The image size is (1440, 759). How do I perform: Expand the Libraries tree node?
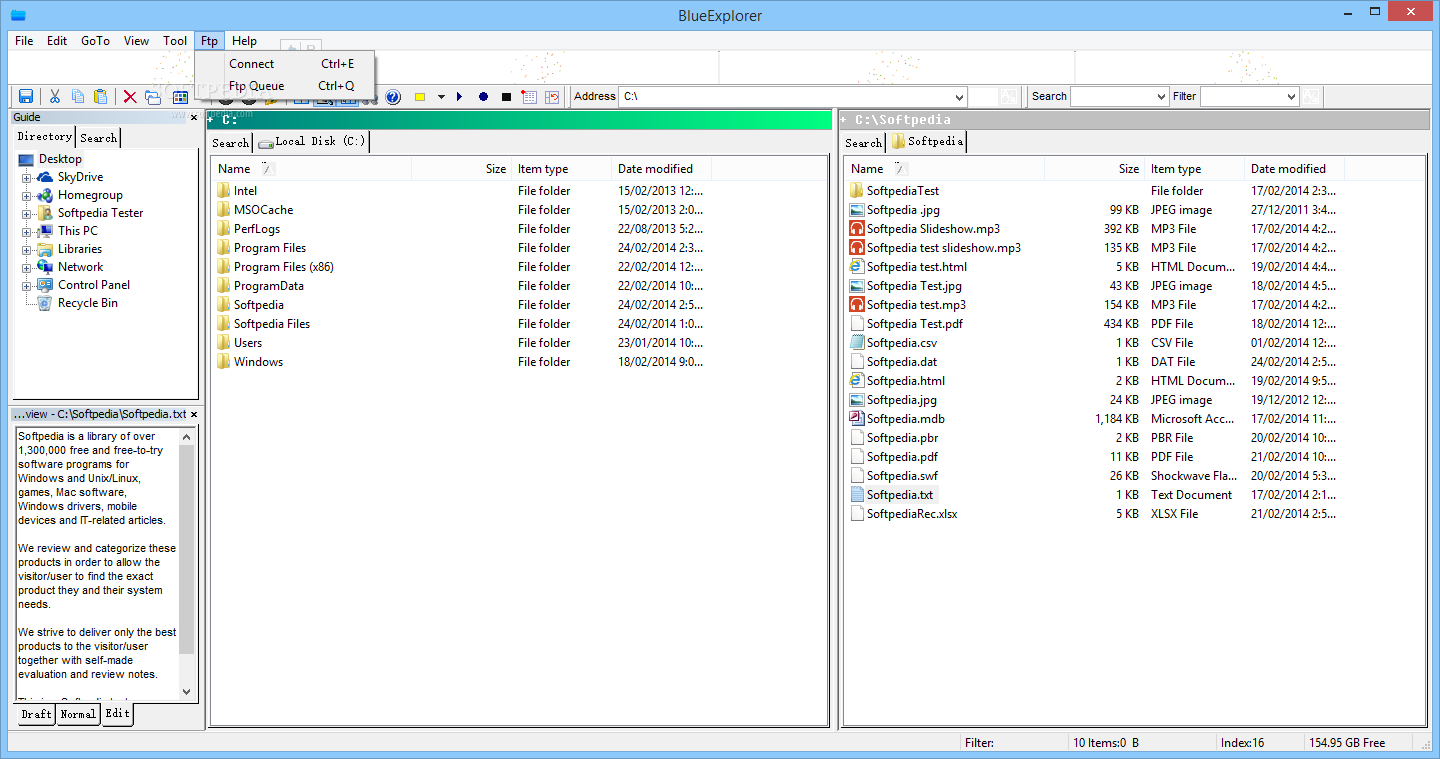pos(27,249)
